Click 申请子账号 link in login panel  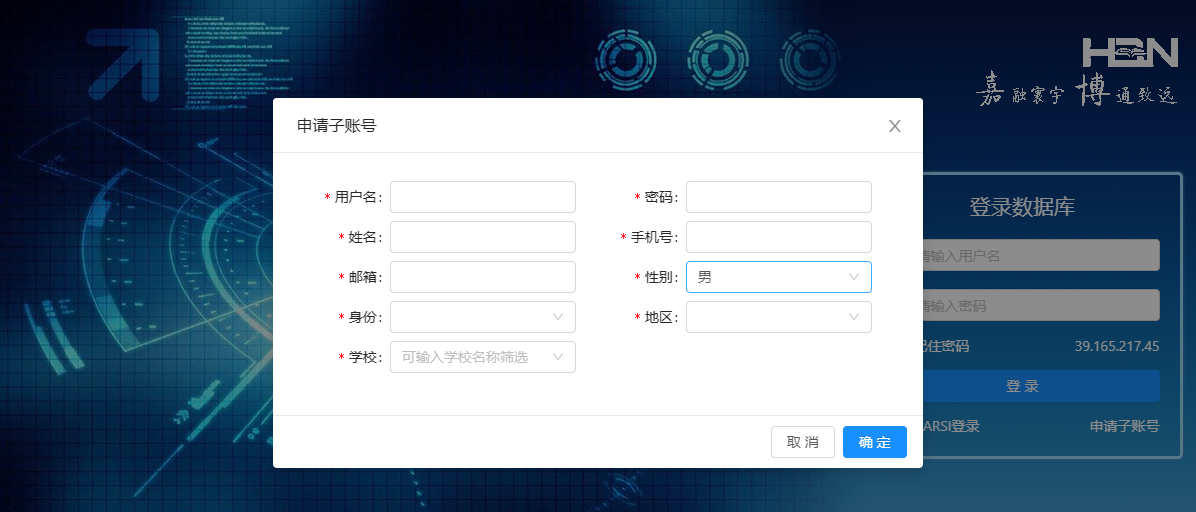1124,426
